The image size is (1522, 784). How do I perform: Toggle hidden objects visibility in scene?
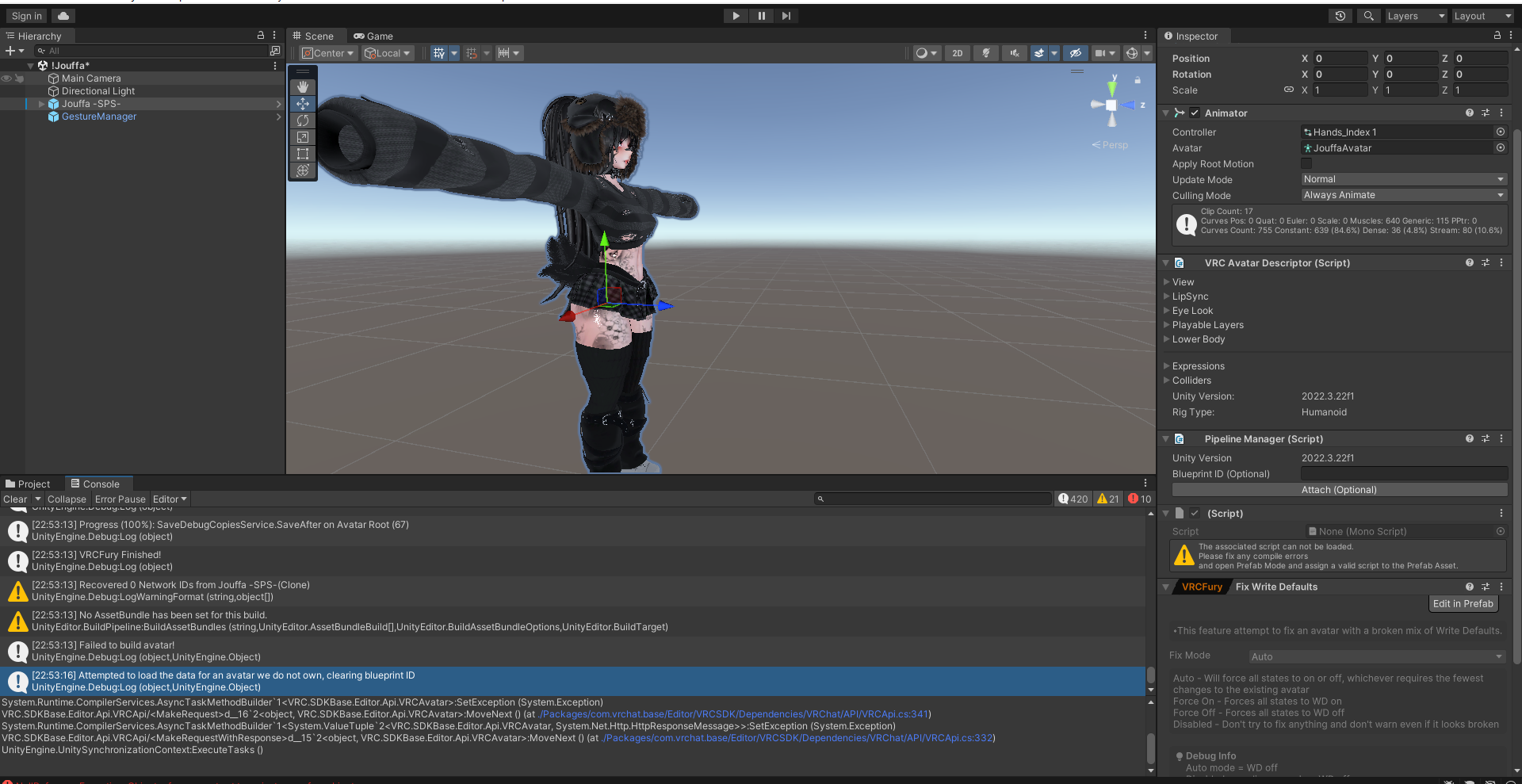click(x=1075, y=53)
